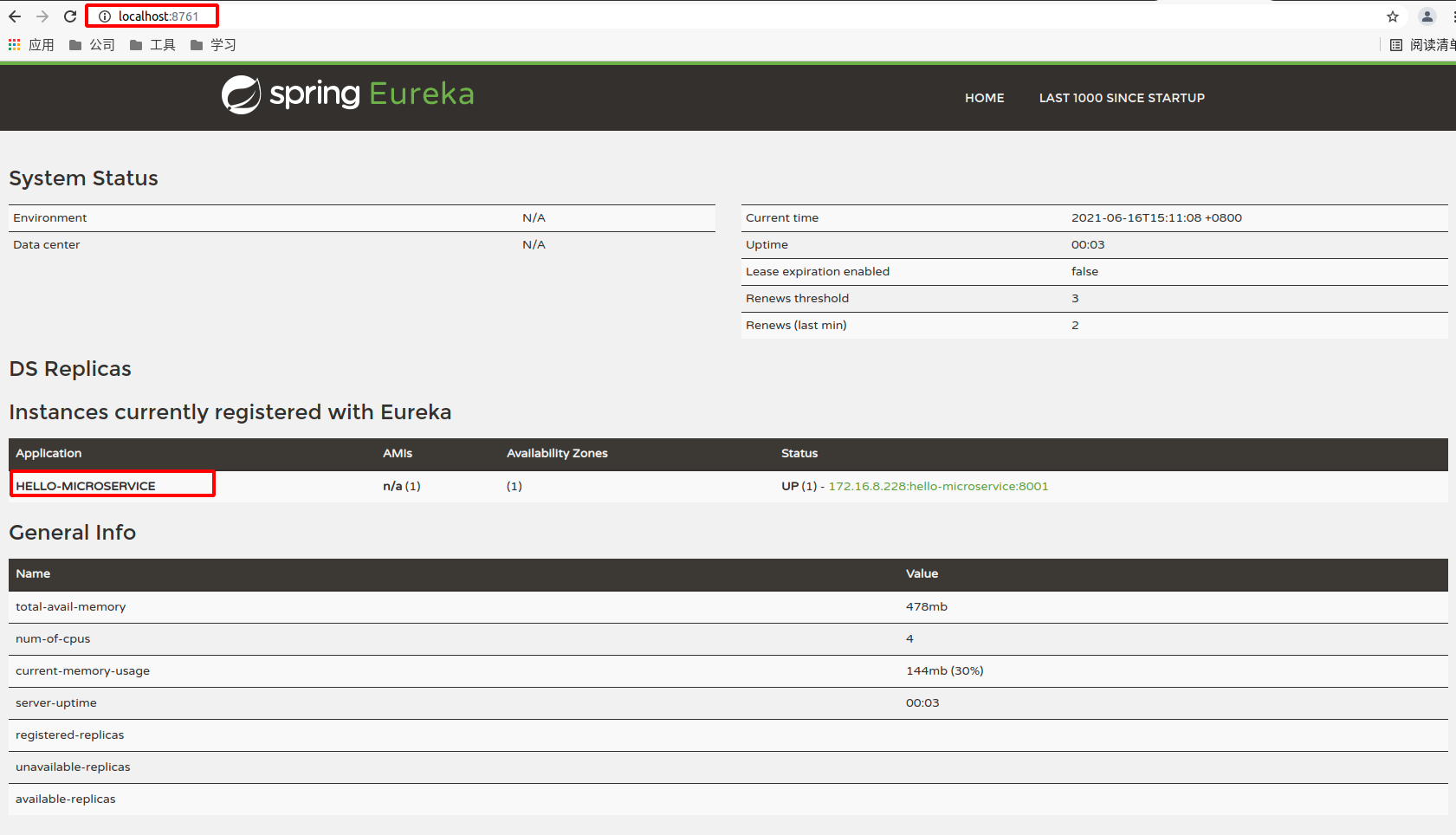Select the available-replicas row
Screen dimensions: 1456x835
pos(728,799)
